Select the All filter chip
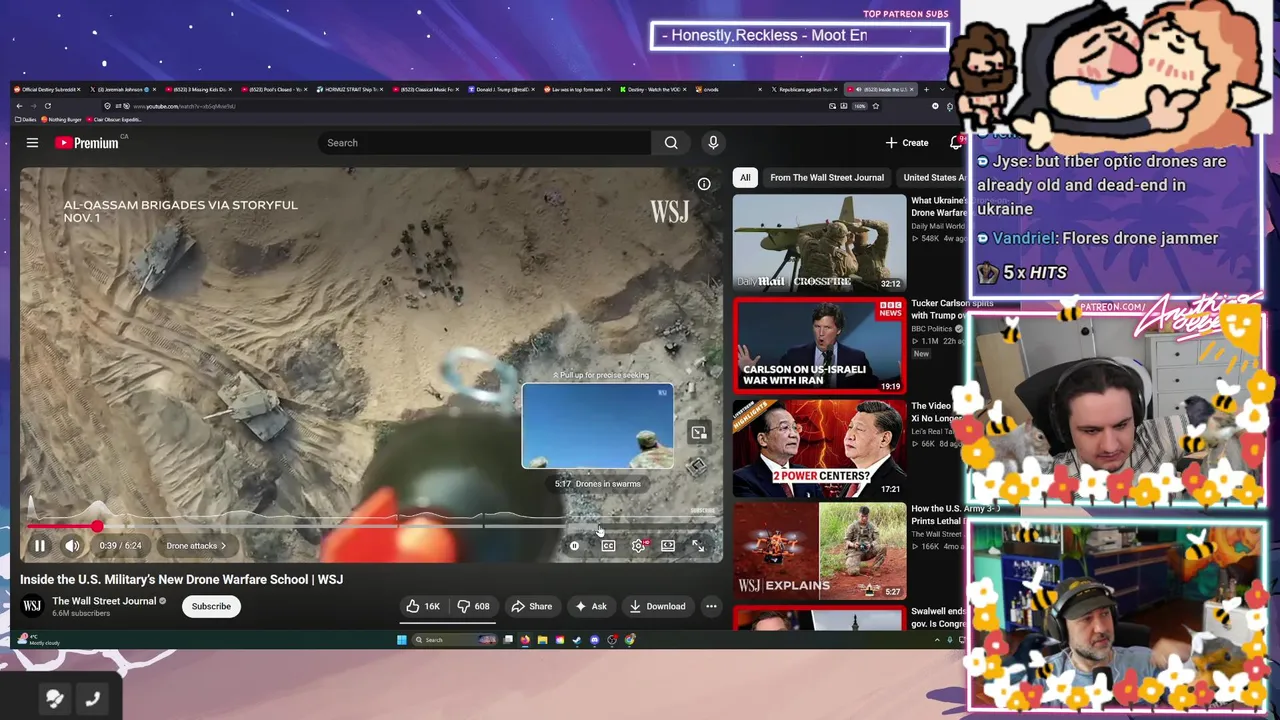This screenshot has width=1280, height=720. [x=745, y=177]
